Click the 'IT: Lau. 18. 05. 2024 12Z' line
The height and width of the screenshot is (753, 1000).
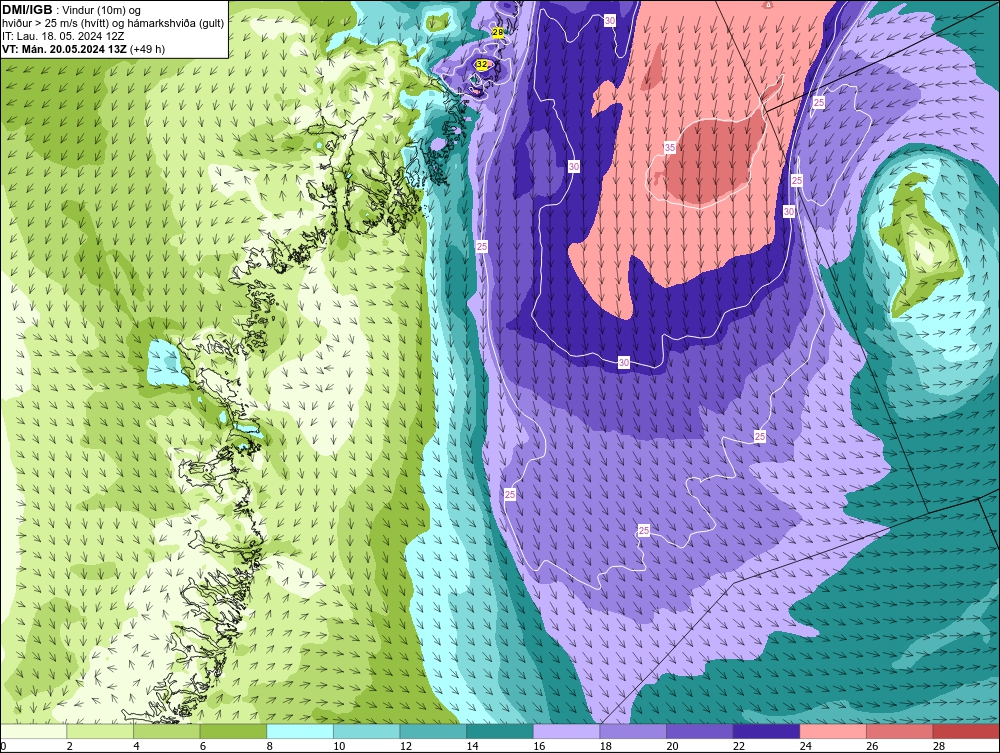(x=63, y=36)
